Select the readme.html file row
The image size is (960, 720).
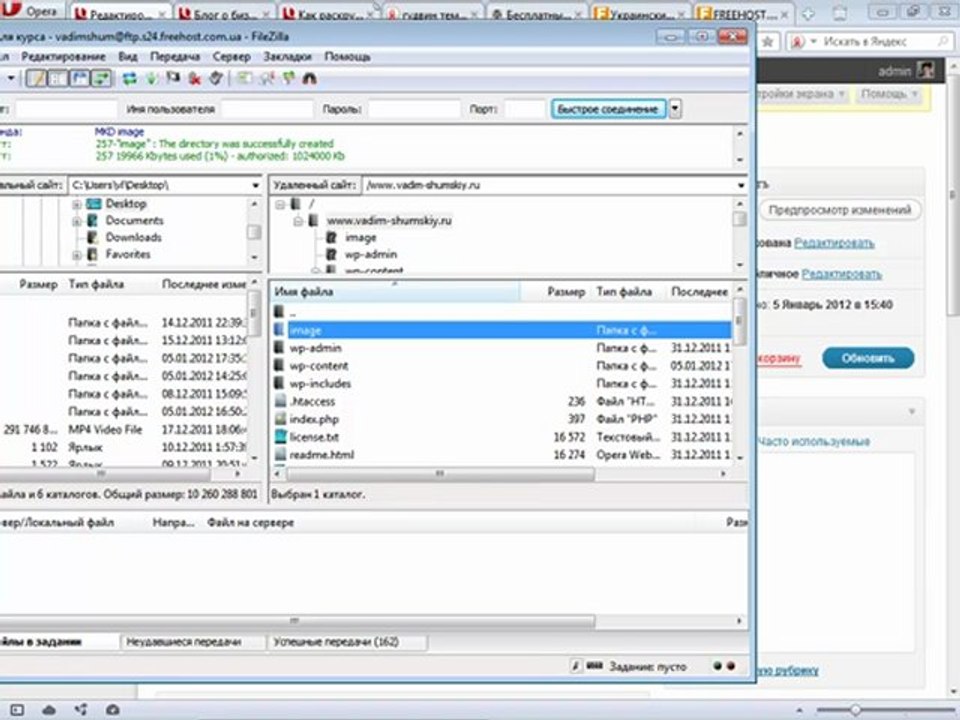(x=501, y=455)
